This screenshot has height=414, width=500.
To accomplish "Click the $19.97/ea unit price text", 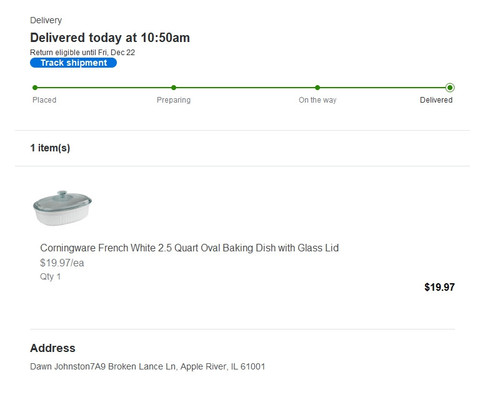I will 62,263.
